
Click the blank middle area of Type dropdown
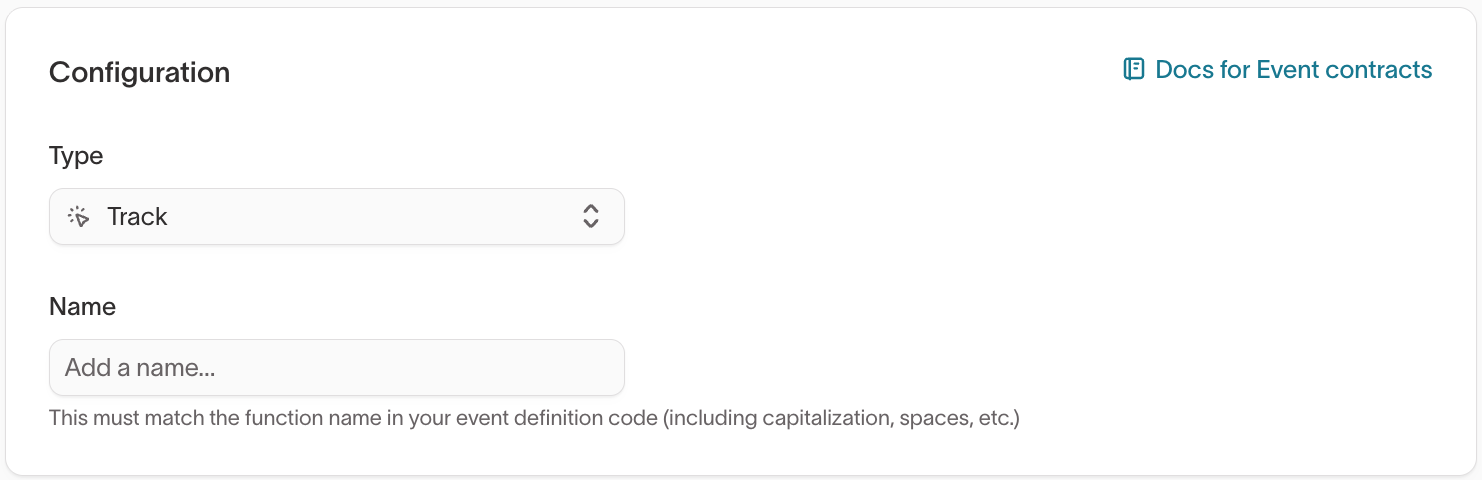[x=370, y=216]
